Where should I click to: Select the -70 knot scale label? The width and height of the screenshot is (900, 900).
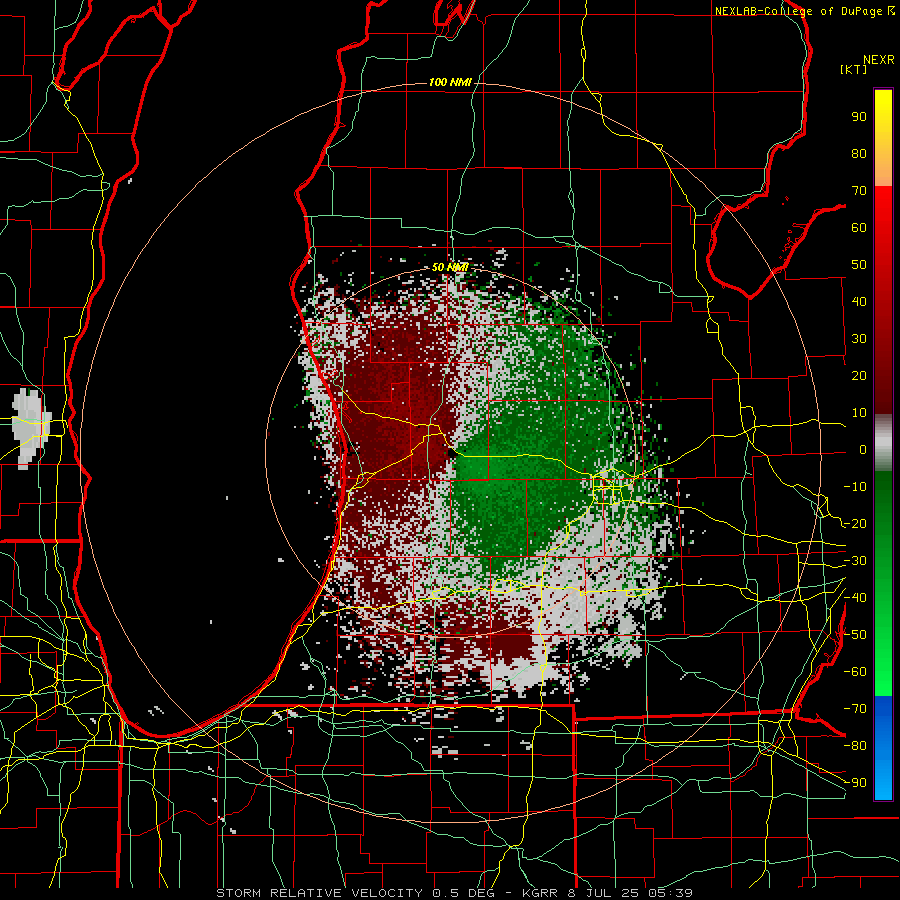[855, 709]
